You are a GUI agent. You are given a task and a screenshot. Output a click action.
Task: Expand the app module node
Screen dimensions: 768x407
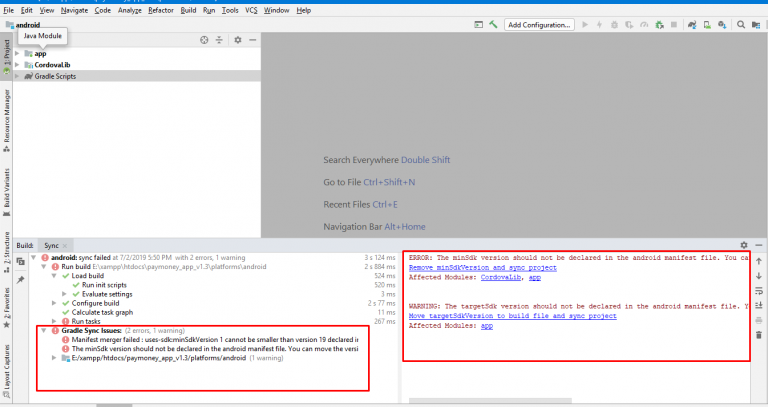tap(16, 53)
